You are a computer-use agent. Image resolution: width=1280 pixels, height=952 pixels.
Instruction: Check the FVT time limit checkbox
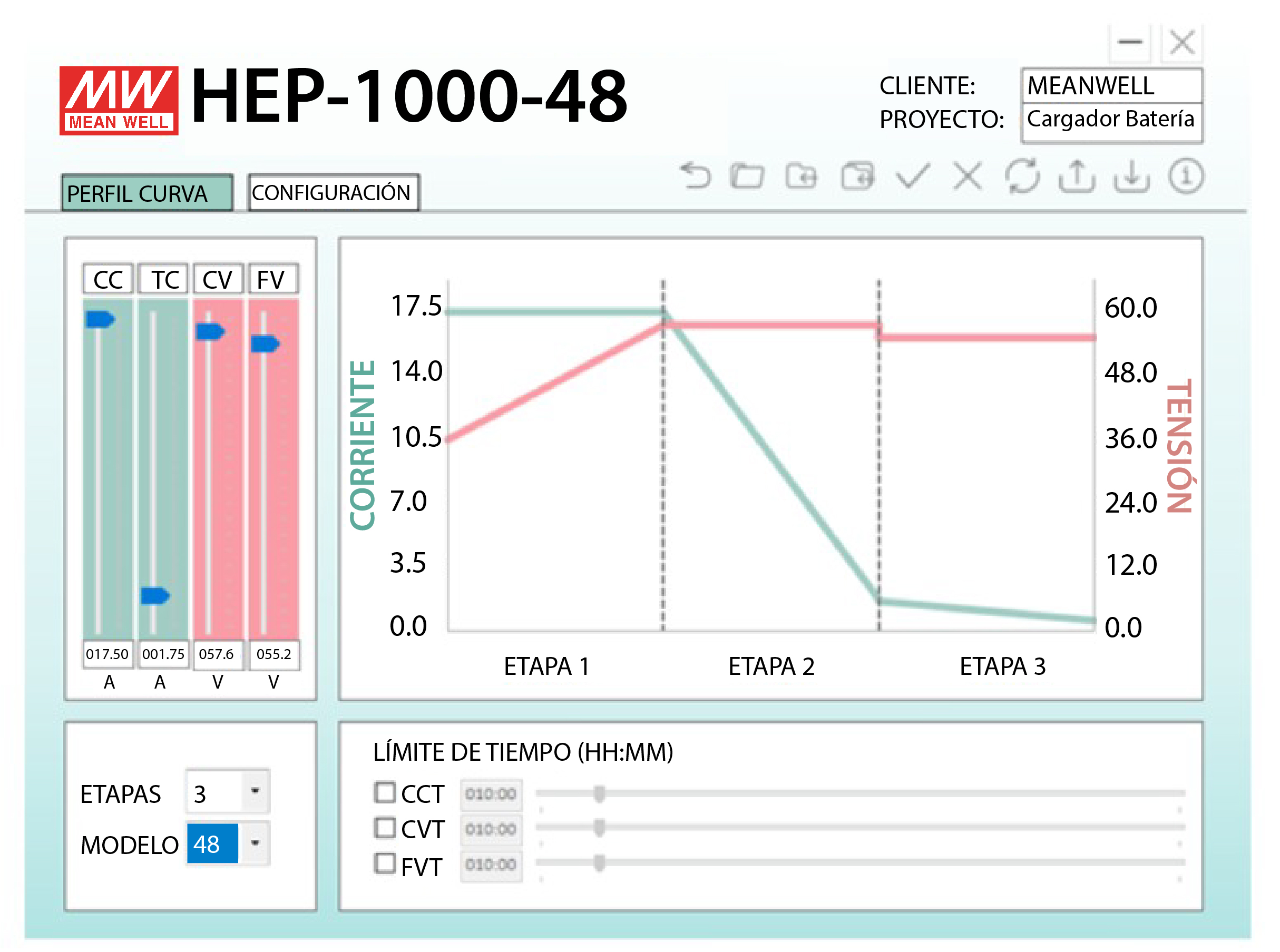tap(384, 864)
